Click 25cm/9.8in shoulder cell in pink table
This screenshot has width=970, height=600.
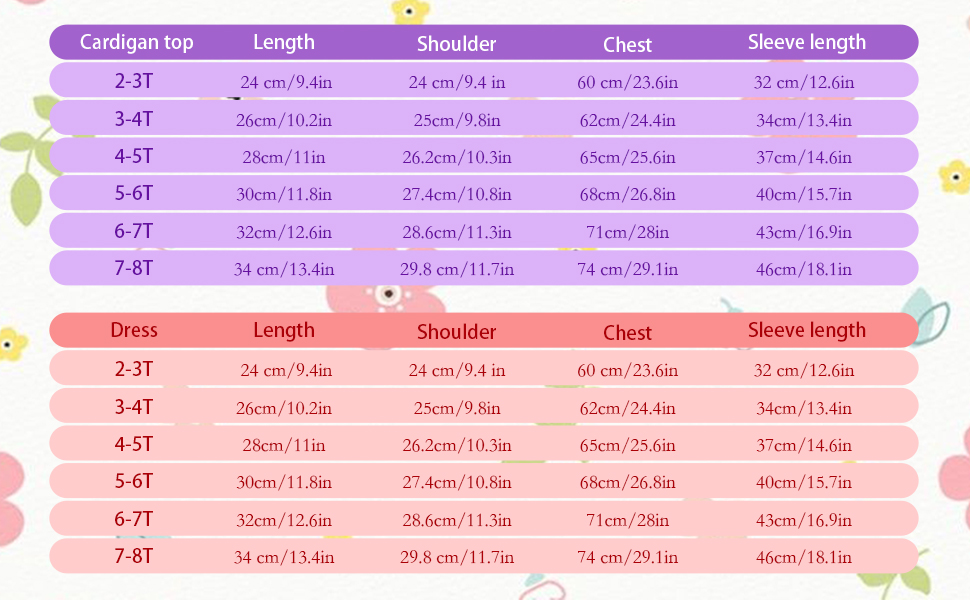click(x=456, y=408)
